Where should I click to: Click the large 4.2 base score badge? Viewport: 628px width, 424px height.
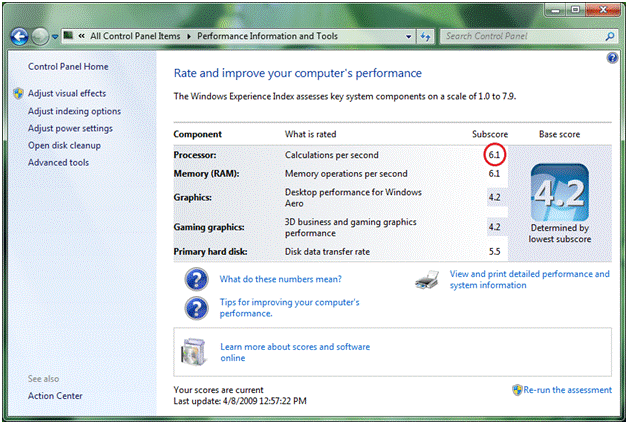560,193
